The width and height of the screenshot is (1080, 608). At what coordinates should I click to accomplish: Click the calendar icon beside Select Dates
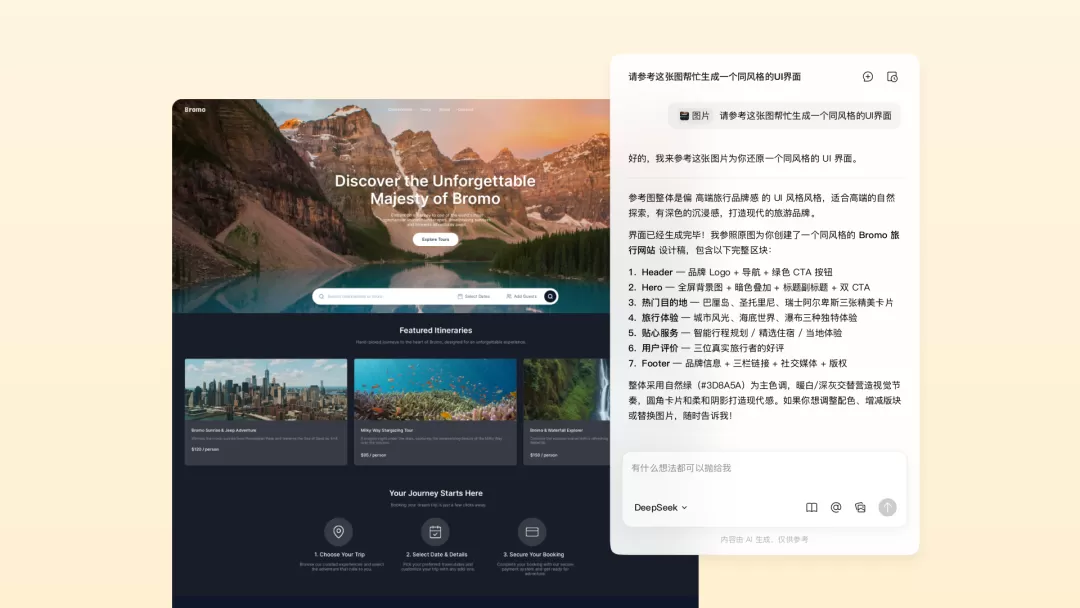click(460, 297)
